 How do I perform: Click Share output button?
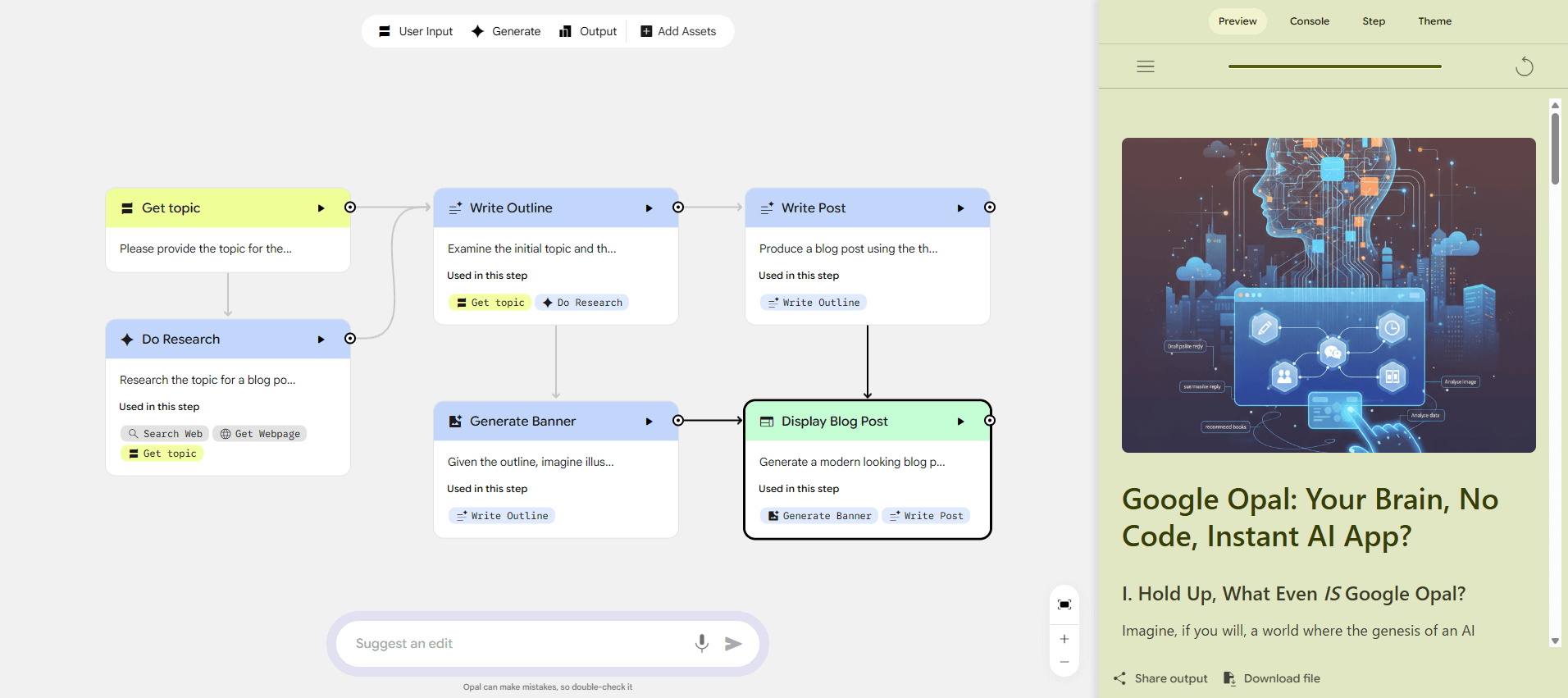(1160, 678)
